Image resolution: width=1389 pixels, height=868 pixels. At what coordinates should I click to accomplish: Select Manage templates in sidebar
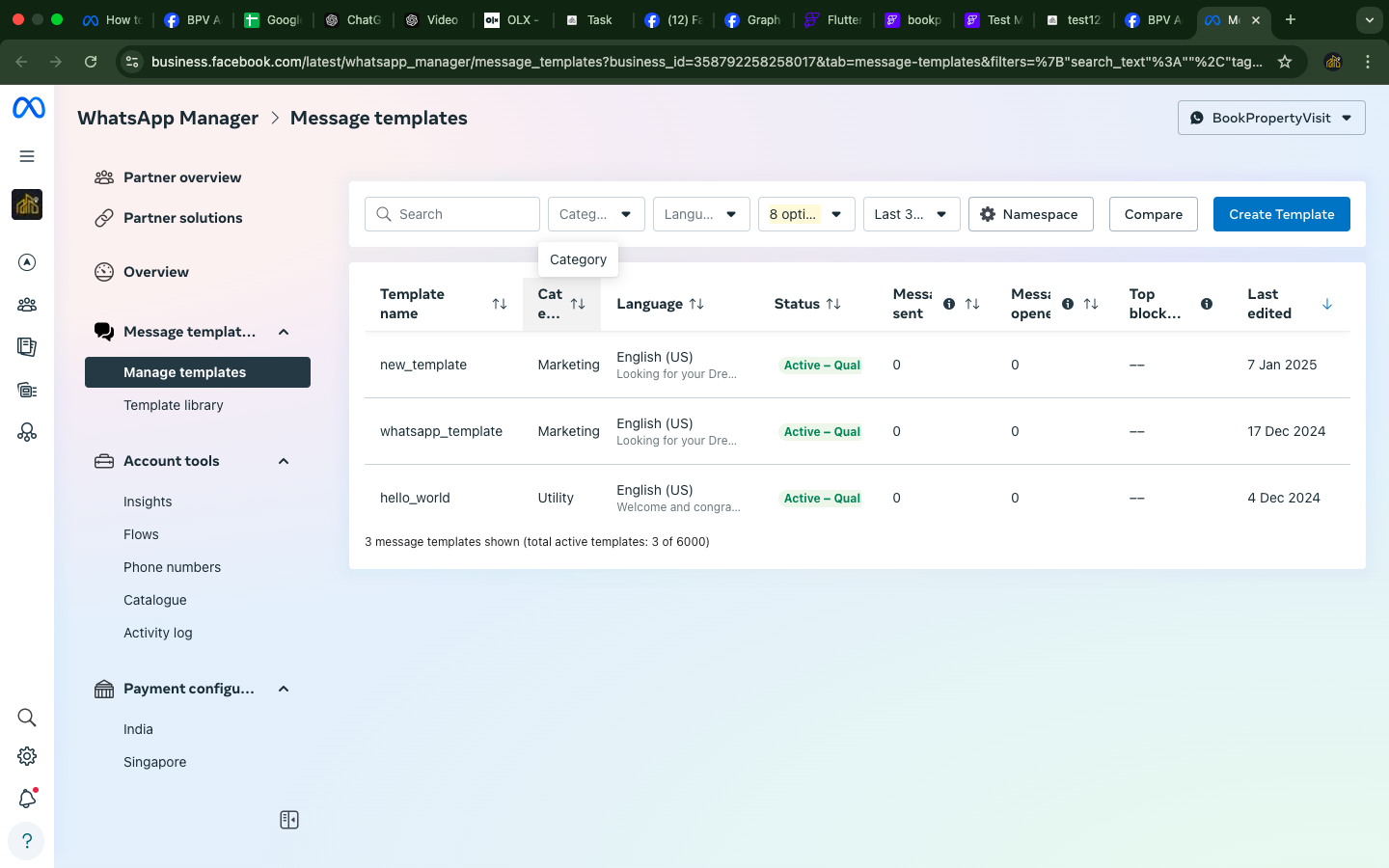(x=198, y=372)
